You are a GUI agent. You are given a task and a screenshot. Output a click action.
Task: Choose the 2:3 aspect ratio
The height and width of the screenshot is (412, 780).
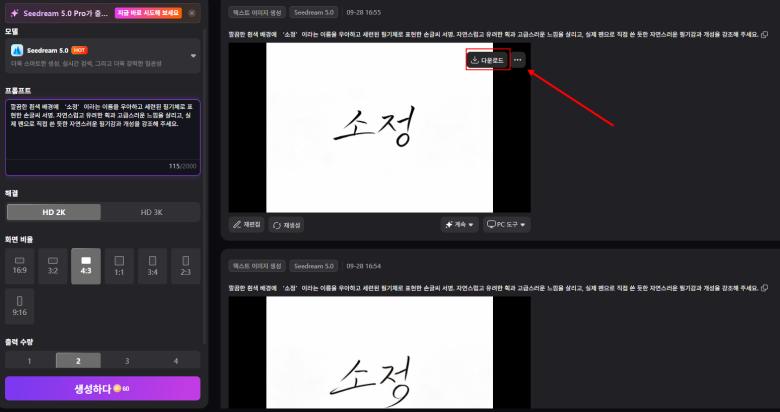[x=186, y=266]
